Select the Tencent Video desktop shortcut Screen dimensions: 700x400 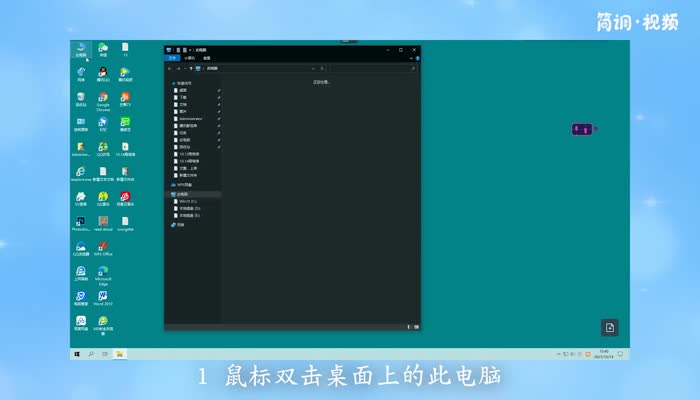point(125,74)
